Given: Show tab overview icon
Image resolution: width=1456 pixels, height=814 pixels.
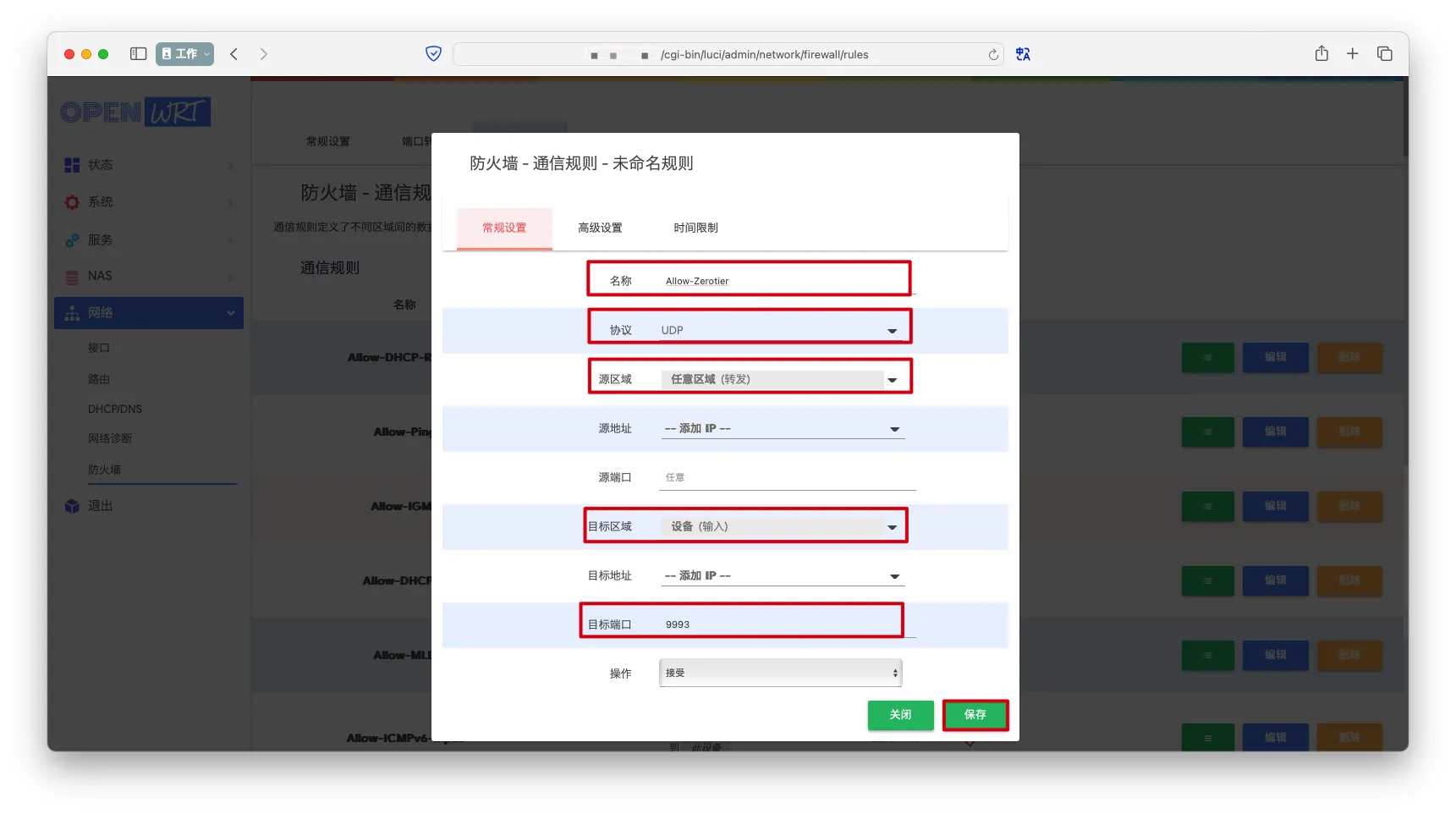Looking at the screenshot, I should point(1384,54).
